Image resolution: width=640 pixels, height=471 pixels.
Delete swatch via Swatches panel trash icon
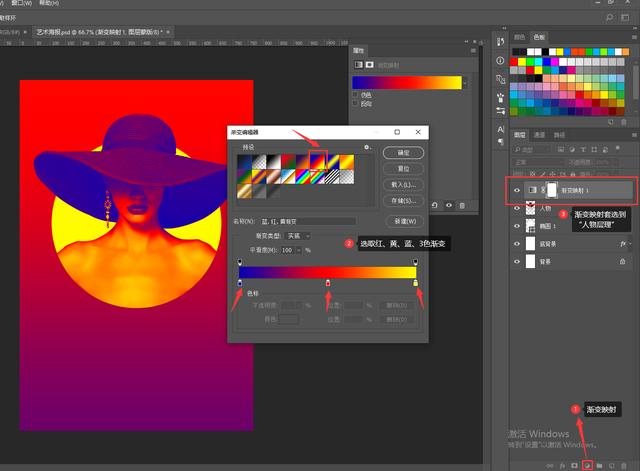[x=624, y=122]
